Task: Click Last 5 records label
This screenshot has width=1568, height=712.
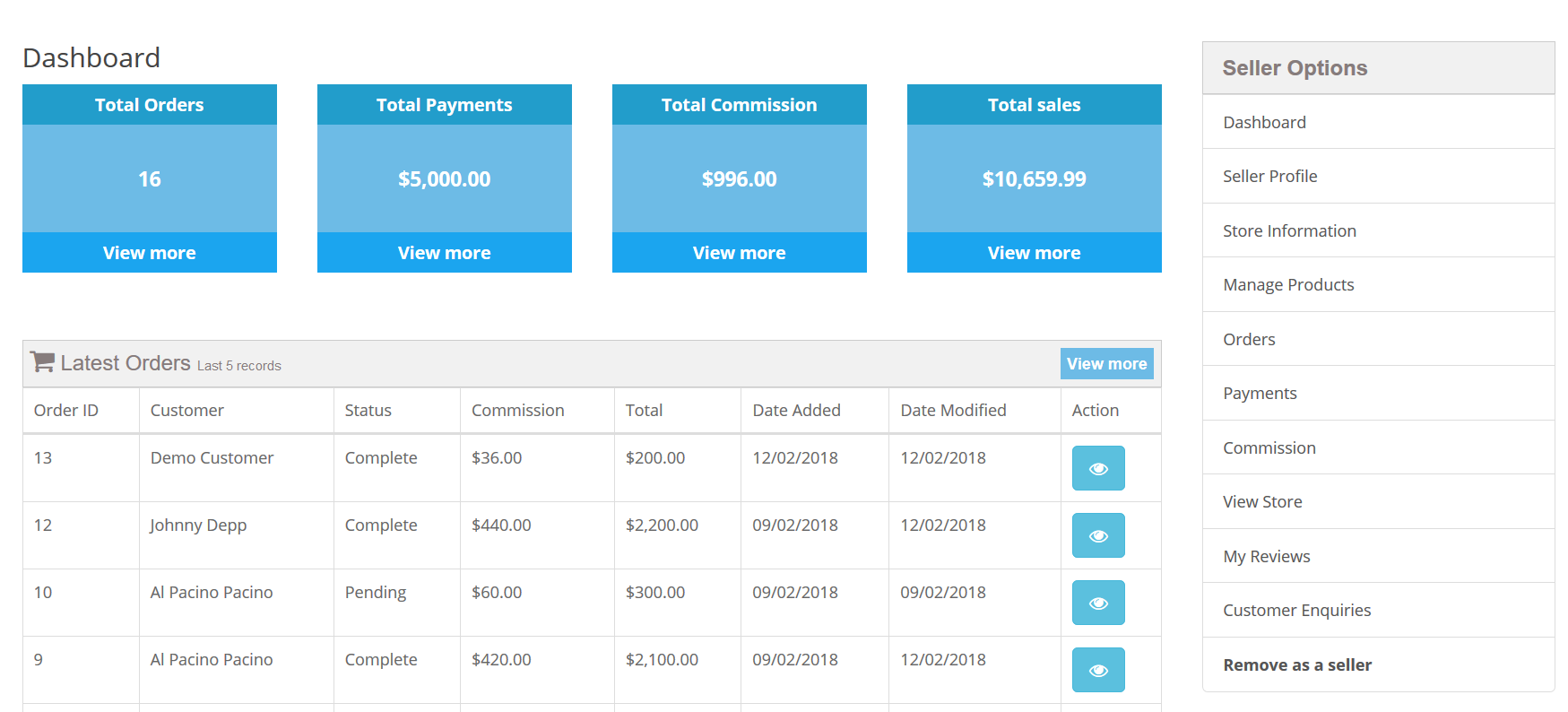Action: [239, 366]
